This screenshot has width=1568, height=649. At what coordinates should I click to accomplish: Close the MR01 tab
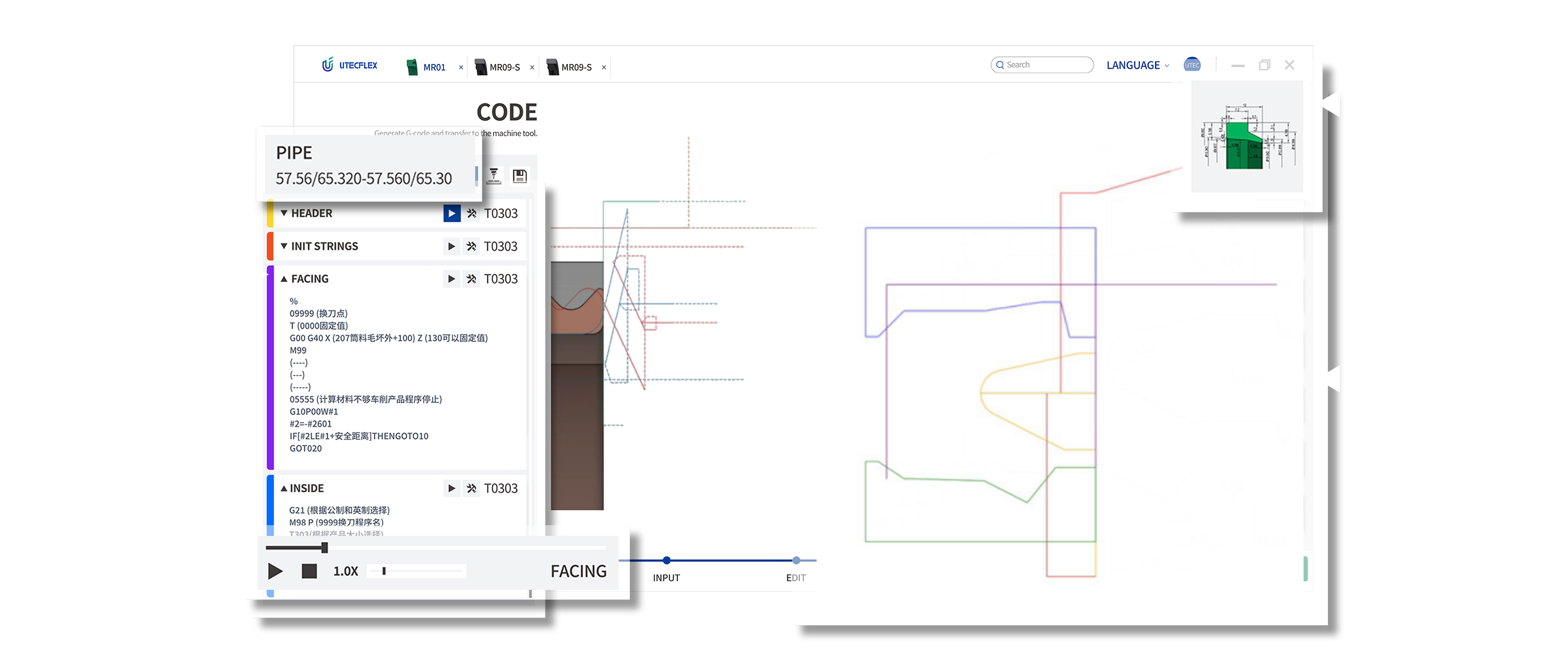point(461,68)
